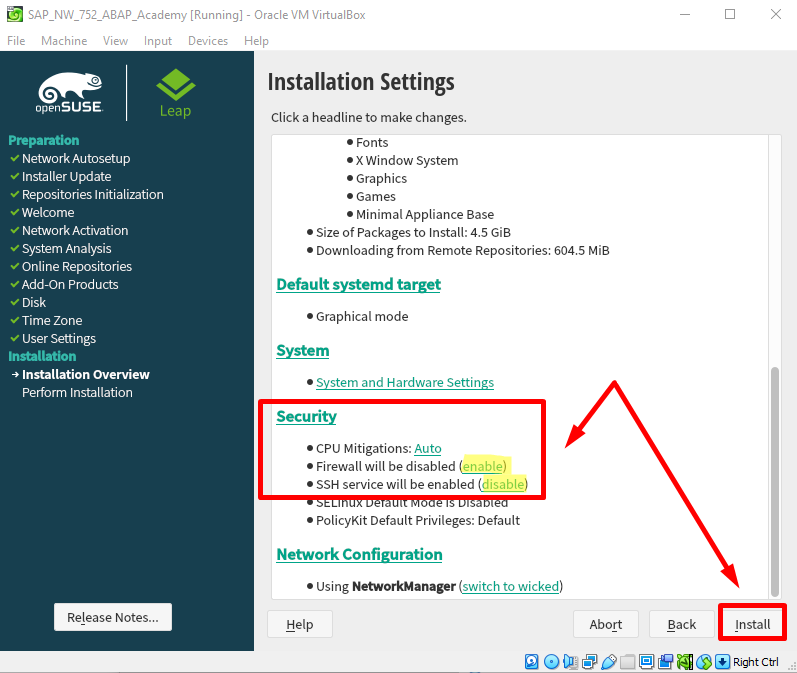
Task: Click the Installation section heading
Action: [x=42, y=356]
